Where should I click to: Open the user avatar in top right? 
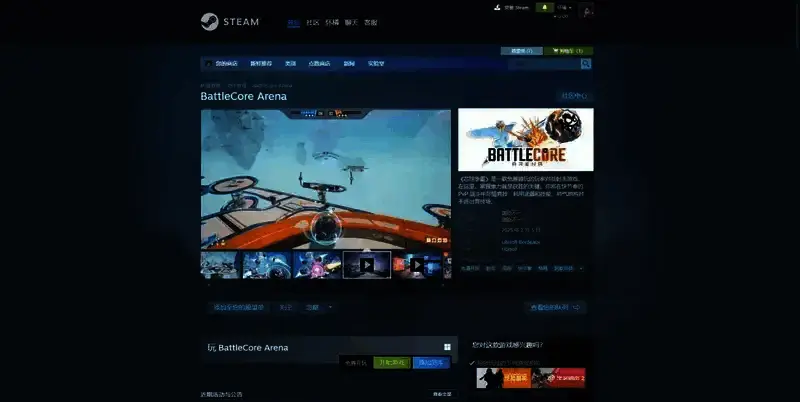(x=586, y=11)
